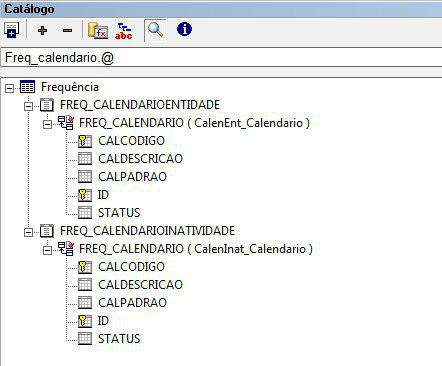
Task: Click the blue information icon
Action: (x=184, y=29)
